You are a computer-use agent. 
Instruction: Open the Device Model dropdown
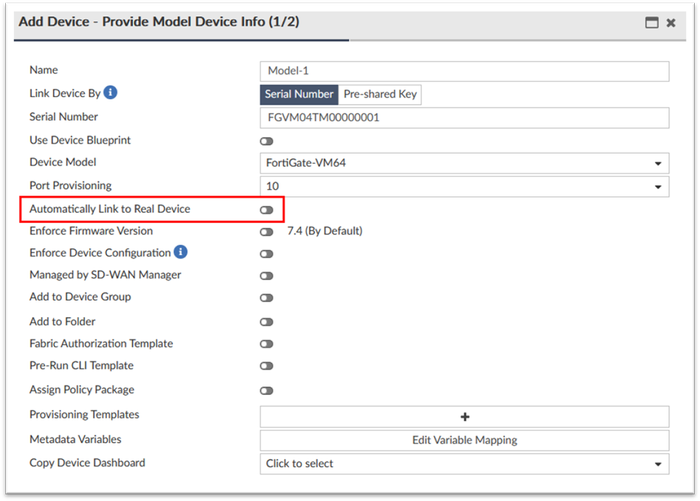[x=464, y=163]
